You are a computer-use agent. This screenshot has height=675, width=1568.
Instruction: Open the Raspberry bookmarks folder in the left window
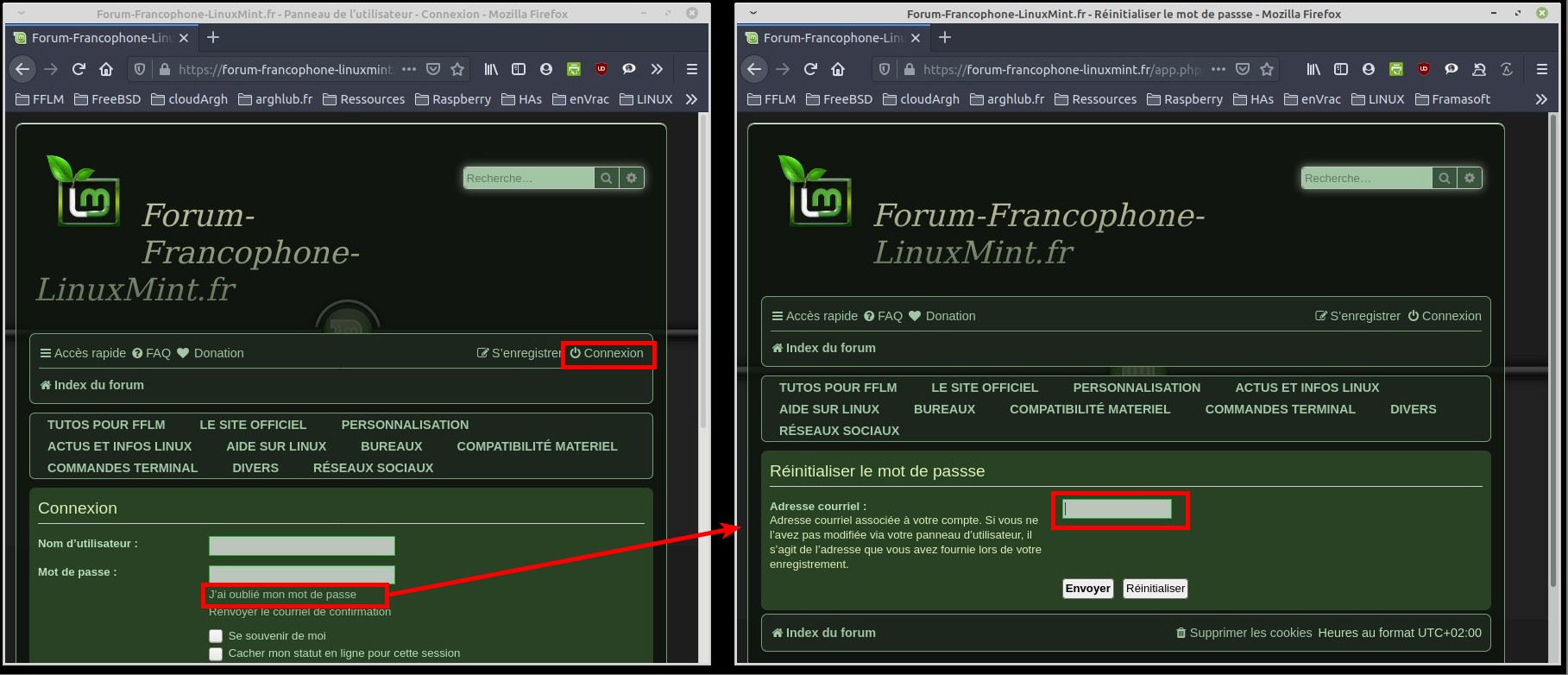[453, 99]
